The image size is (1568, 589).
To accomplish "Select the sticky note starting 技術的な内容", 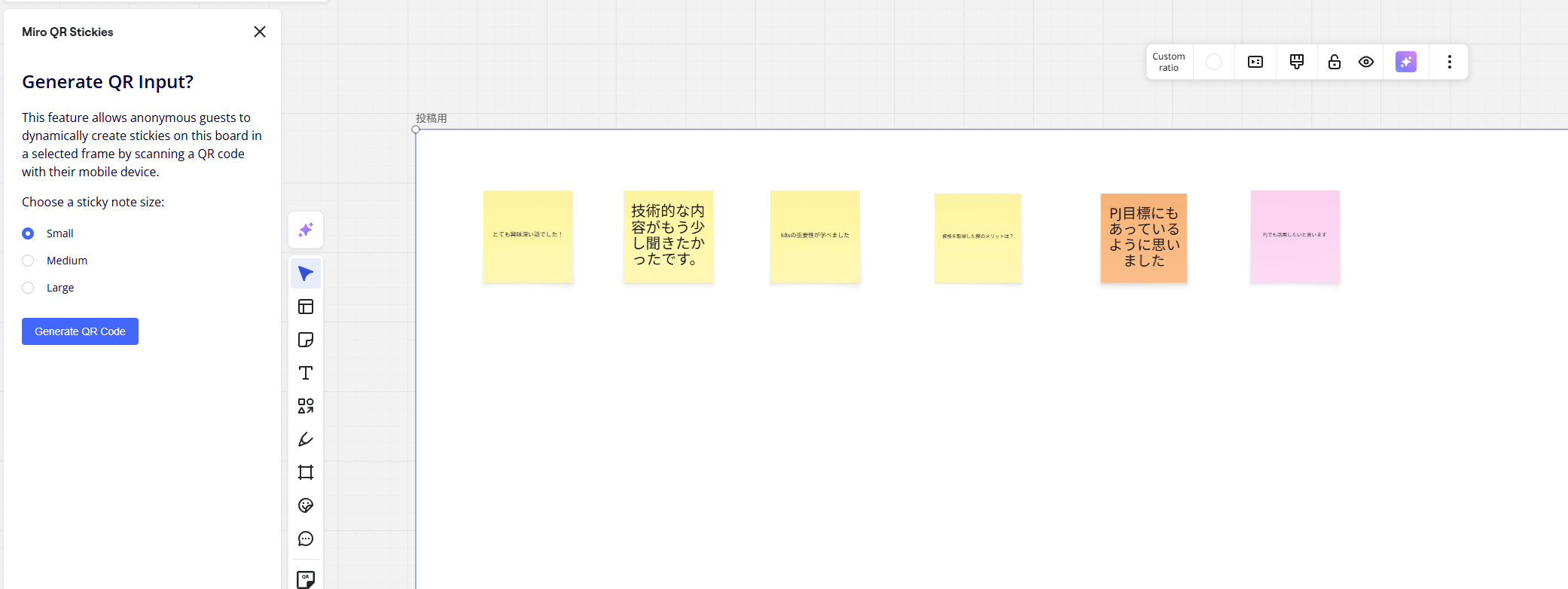I will (x=669, y=237).
